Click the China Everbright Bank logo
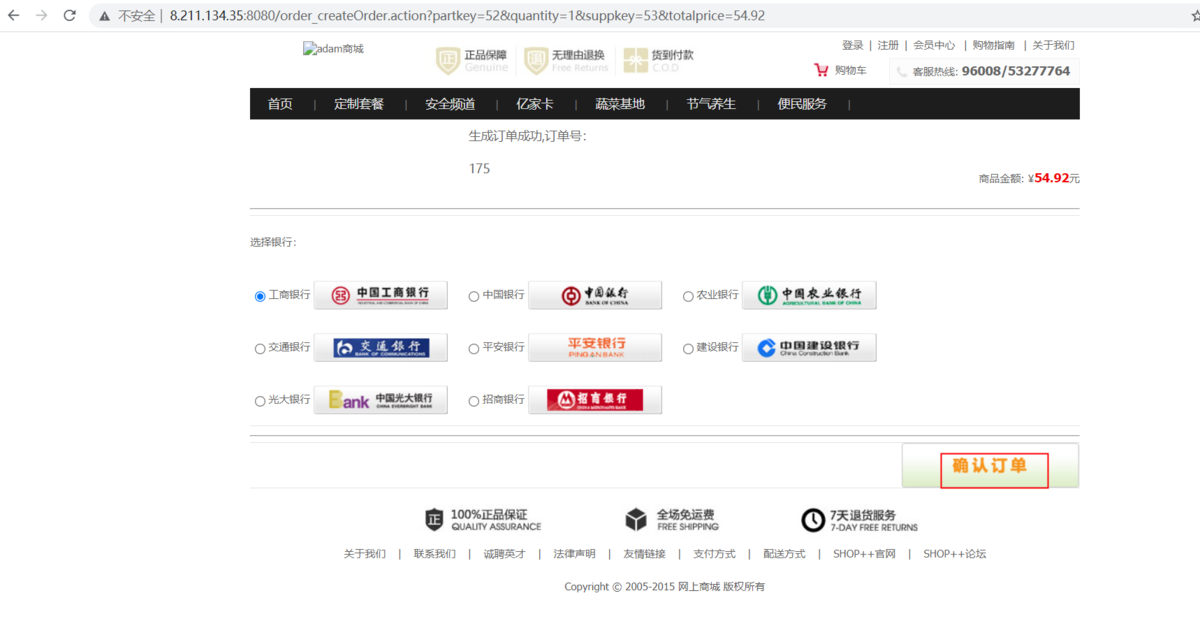Screen dimensions: 1200x635 [381, 400]
